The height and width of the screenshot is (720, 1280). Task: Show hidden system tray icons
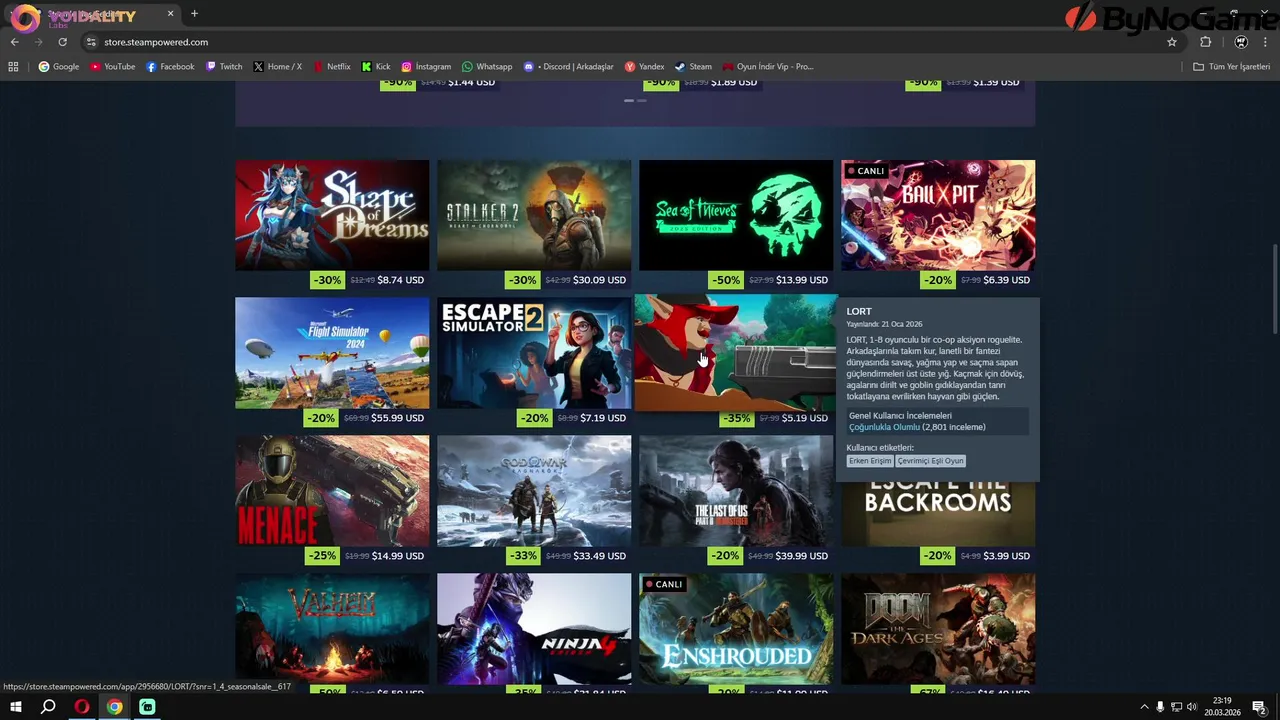tap(1144, 707)
